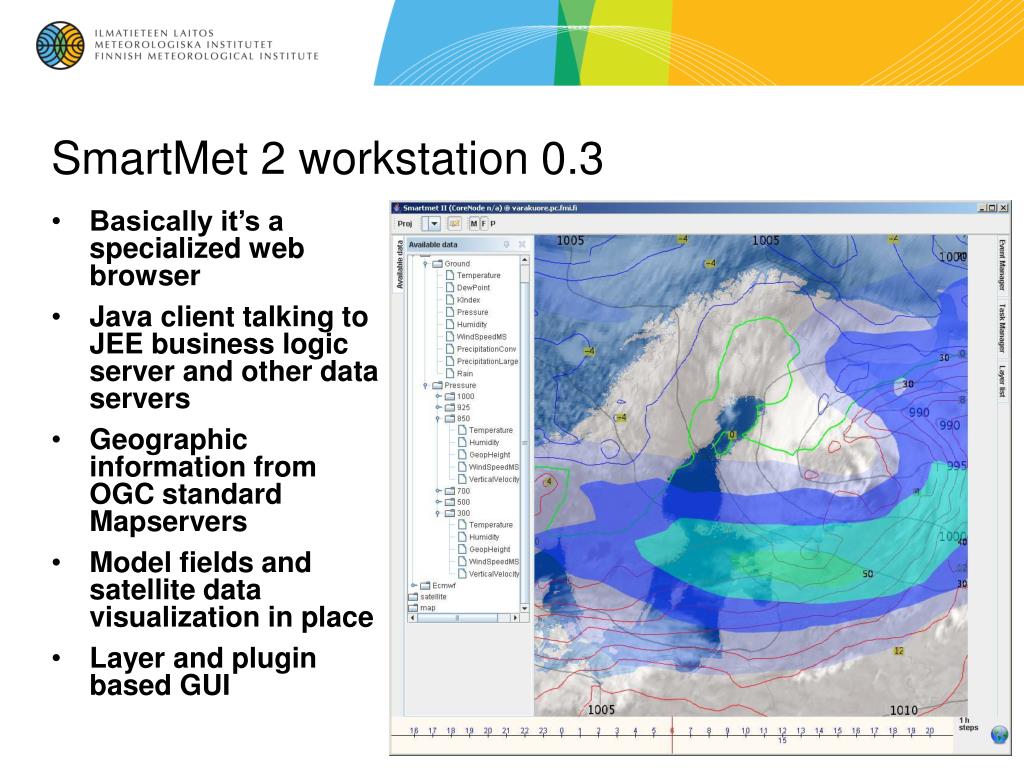This screenshot has height=768, width=1024.
Task: Select Temperature under 300 folder
Action: click(x=485, y=525)
